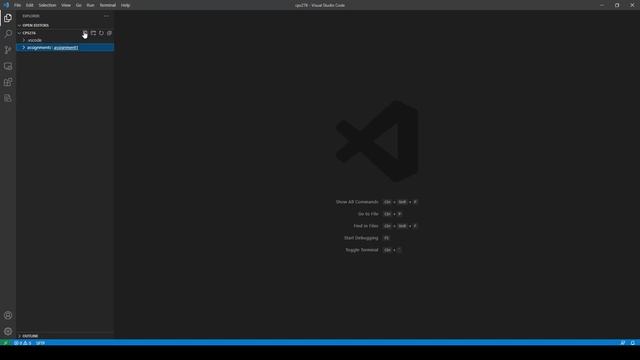Screen dimensions: 640x360
Task: Open the Selection menu
Action: point(47,5)
